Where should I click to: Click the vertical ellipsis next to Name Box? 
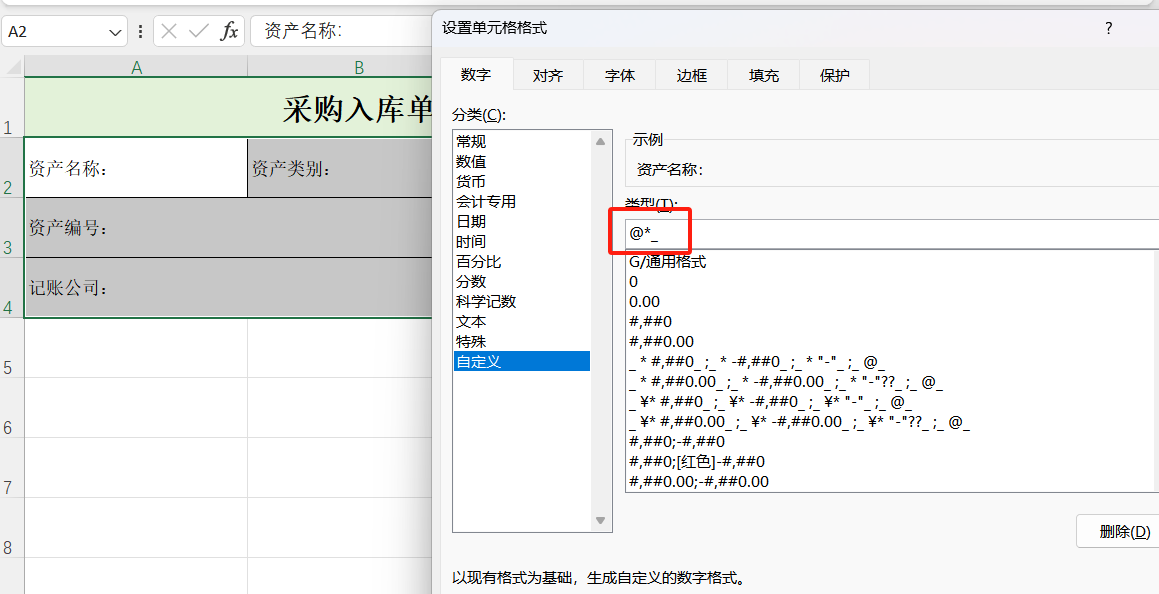(x=142, y=30)
